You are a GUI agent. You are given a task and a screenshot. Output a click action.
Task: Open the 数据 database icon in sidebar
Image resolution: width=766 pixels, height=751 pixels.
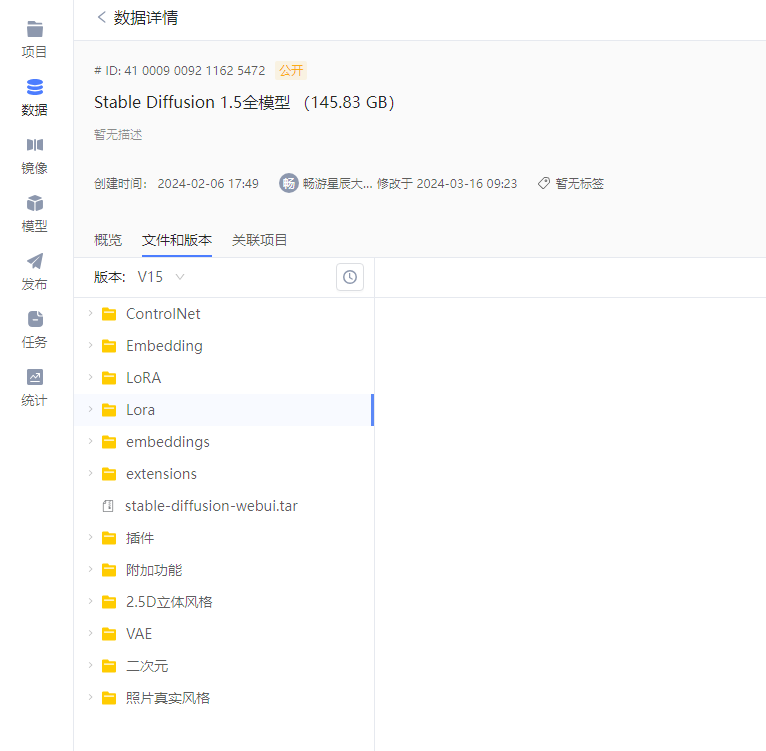[35, 87]
